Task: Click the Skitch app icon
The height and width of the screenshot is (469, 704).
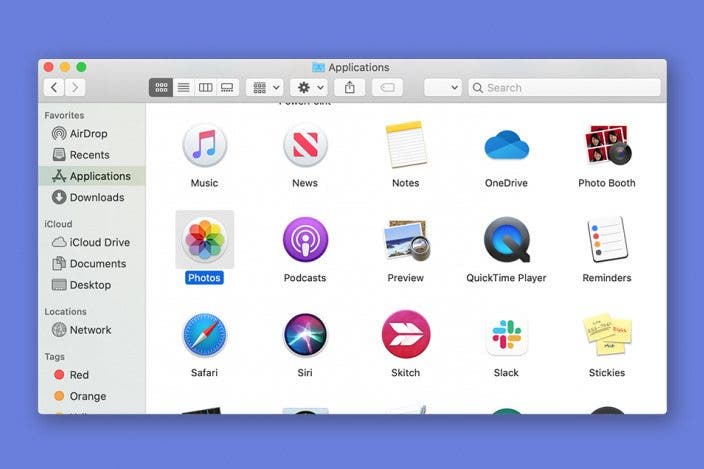Action: [406, 334]
